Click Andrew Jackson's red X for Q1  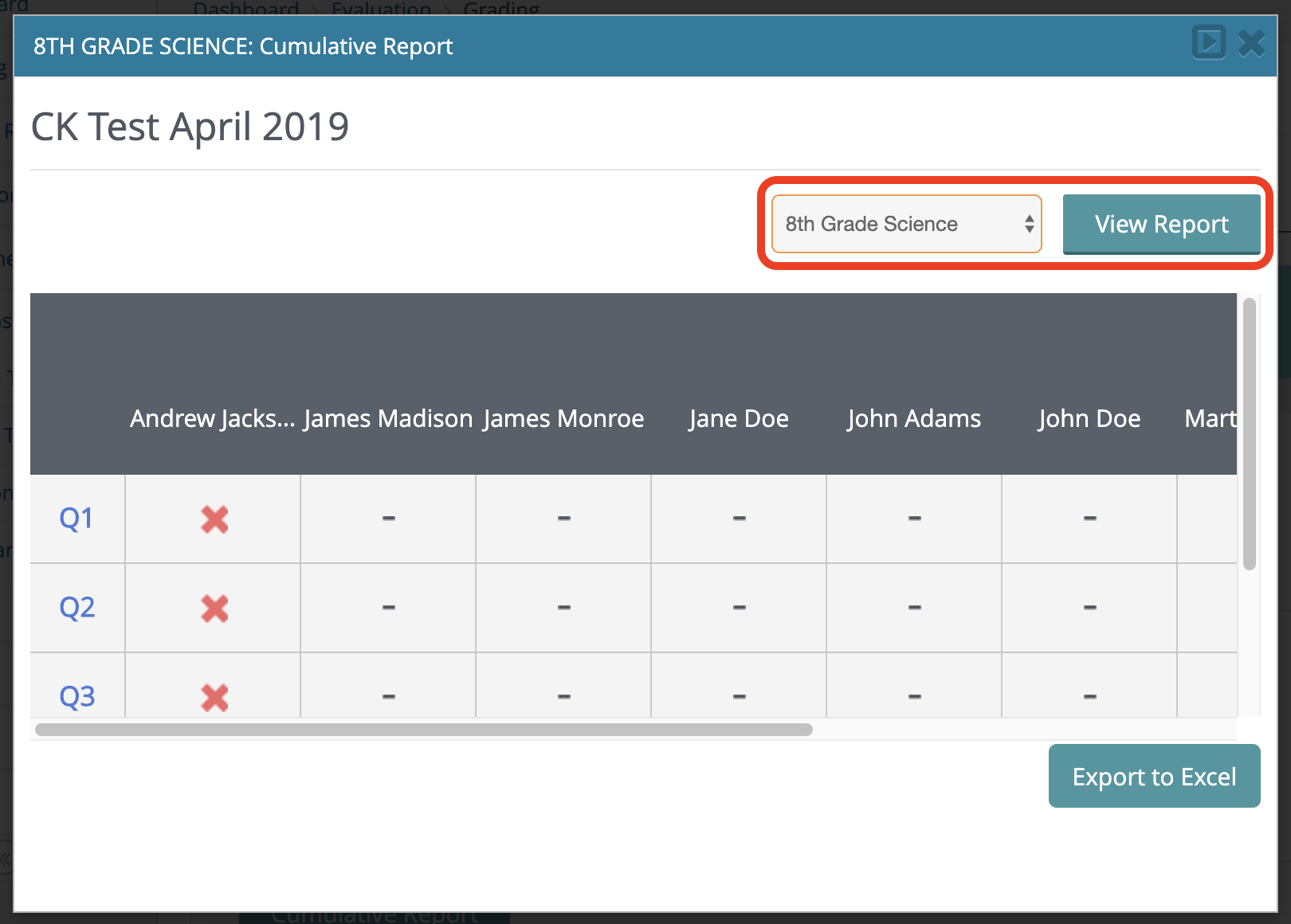[x=214, y=519]
